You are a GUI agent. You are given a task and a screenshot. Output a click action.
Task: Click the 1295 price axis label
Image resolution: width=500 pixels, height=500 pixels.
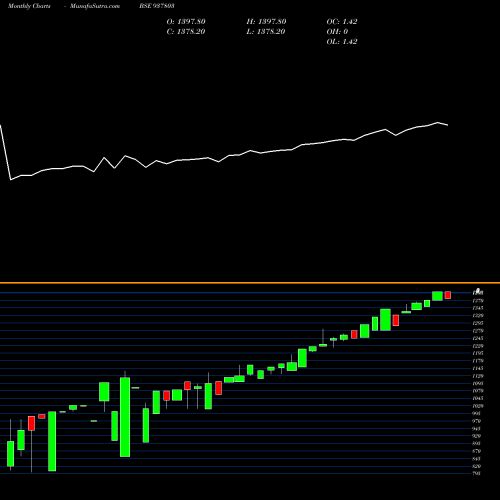[478, 323]
